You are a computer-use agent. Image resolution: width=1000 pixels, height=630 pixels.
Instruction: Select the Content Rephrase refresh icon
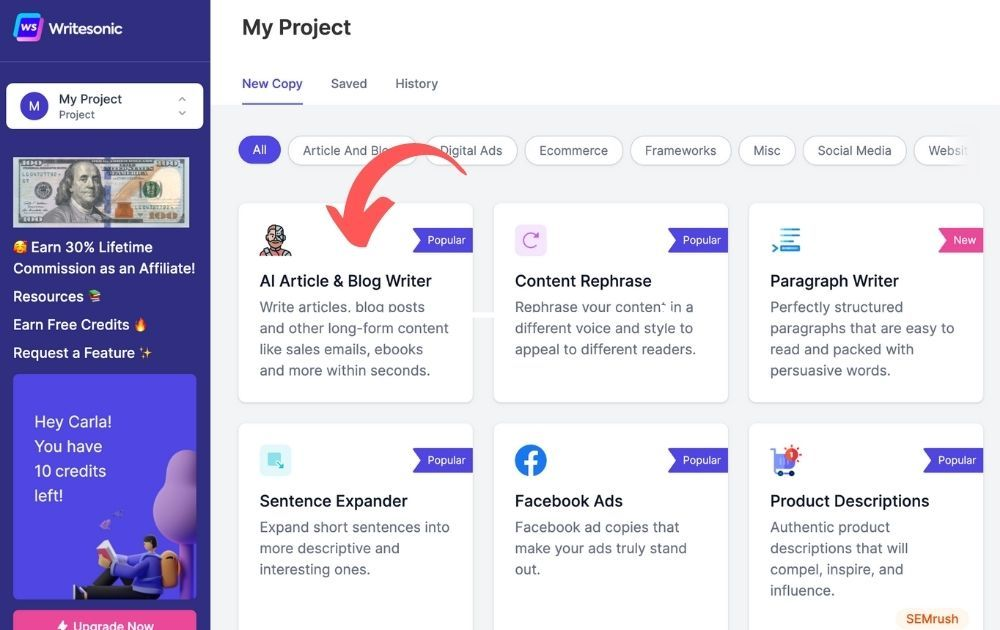(530, 240)
